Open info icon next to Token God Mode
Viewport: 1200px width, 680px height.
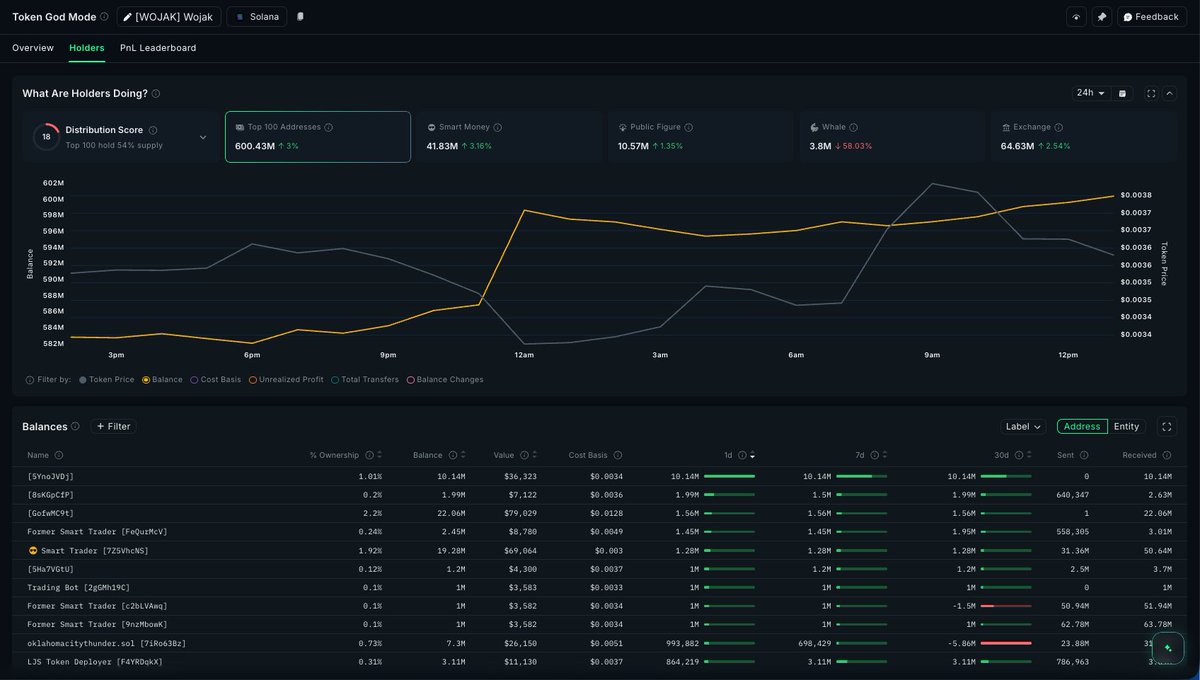click(x=105, y=17)
